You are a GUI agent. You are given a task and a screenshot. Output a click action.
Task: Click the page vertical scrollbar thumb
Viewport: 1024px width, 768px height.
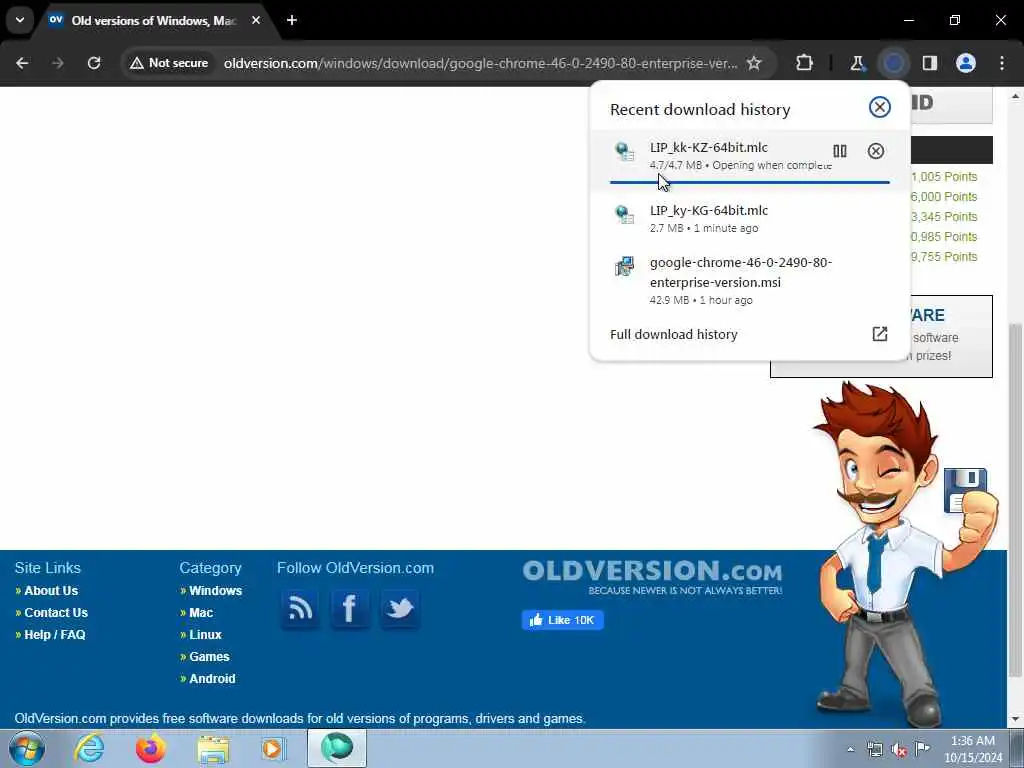1014,500
